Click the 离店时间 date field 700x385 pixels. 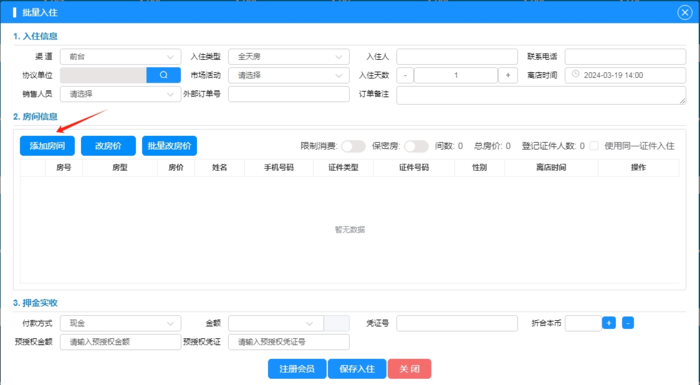point(625,75)
